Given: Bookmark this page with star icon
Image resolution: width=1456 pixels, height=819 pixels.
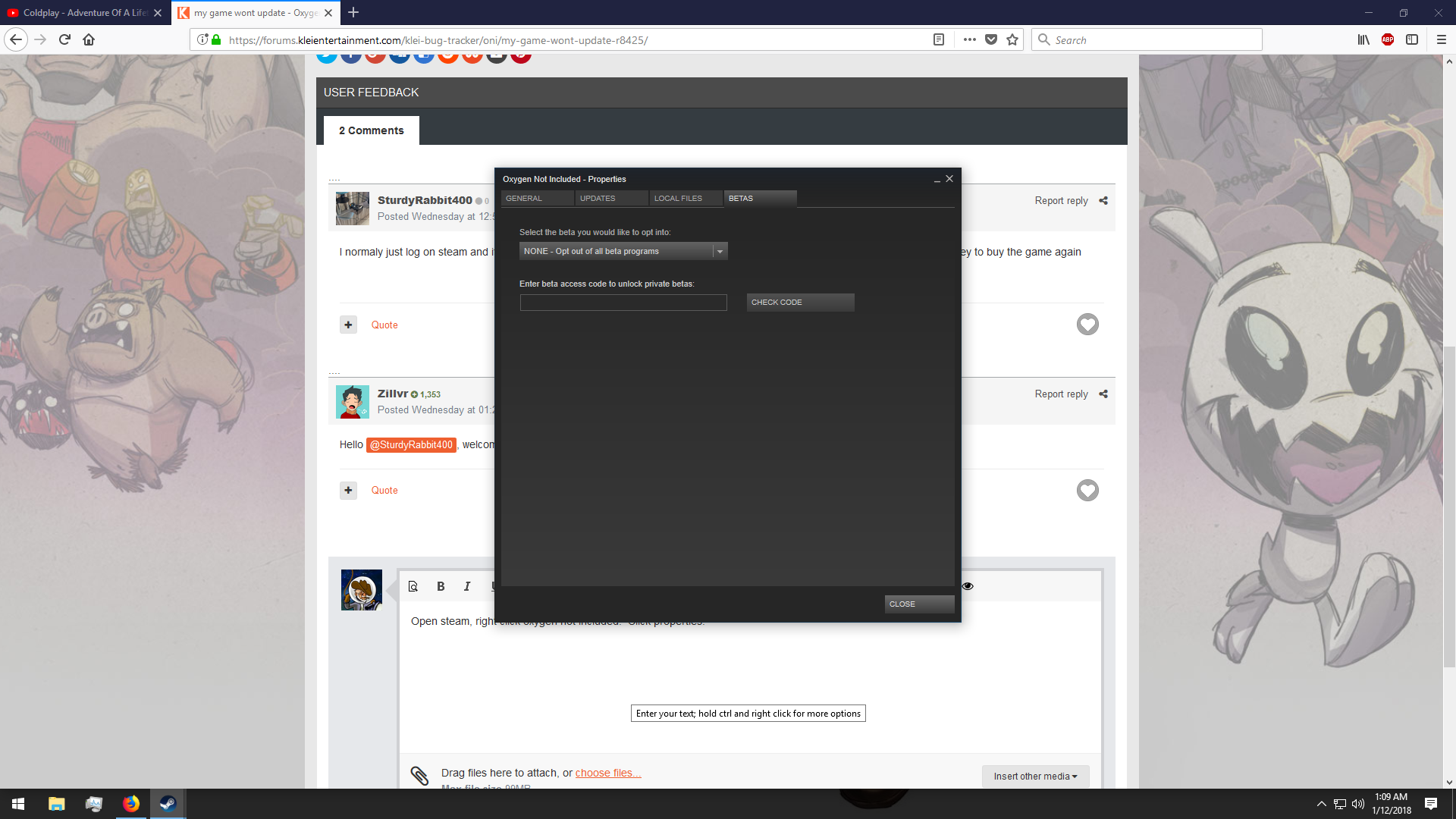Looking at the screenshot, I should (1012, 39).
